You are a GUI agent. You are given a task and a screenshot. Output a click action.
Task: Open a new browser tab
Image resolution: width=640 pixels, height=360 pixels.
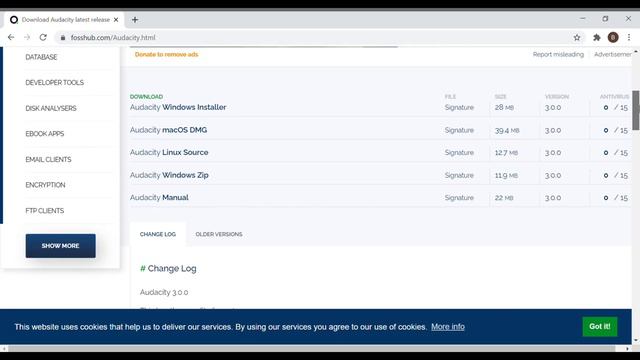point(135,20)
